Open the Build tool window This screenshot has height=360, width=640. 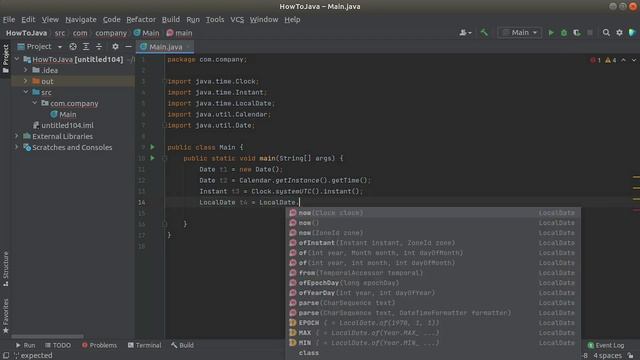point(182,345)
